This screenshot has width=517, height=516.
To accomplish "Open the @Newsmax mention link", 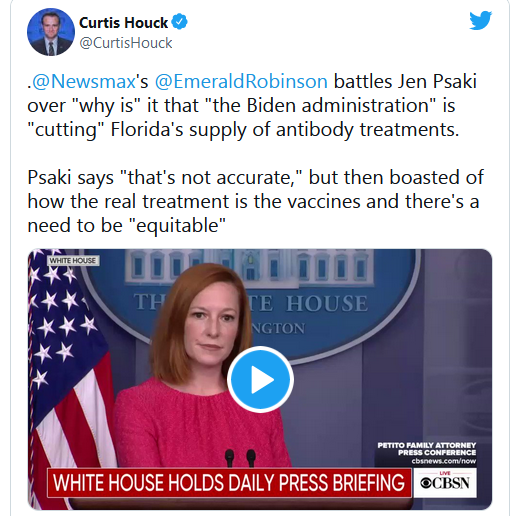I will tap(84, 81).
